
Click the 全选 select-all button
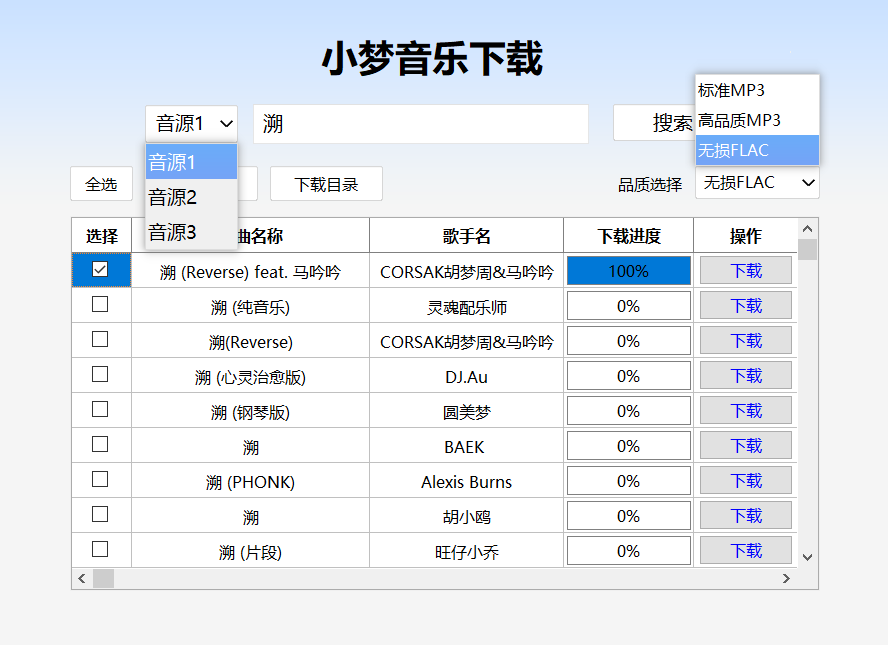click(100, 184)
